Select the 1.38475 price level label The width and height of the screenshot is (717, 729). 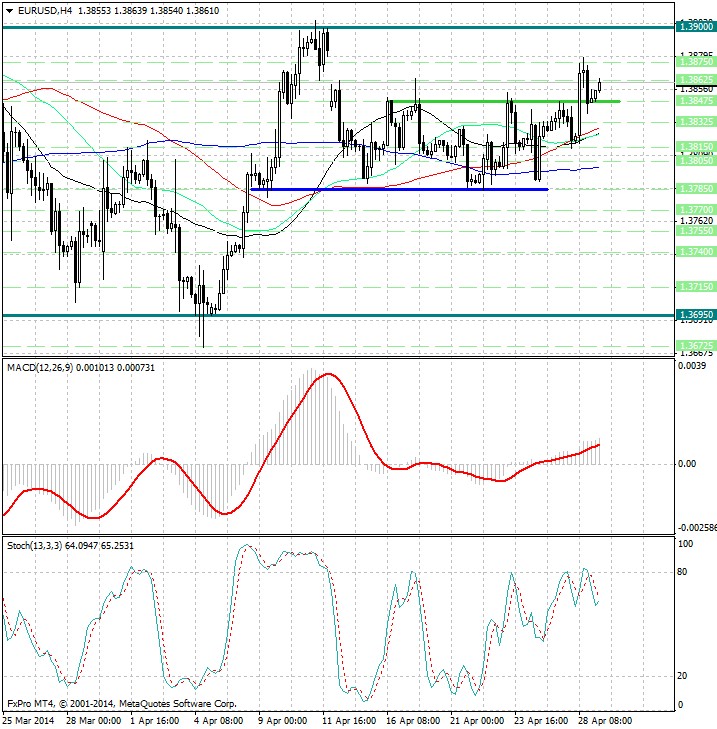696,100
